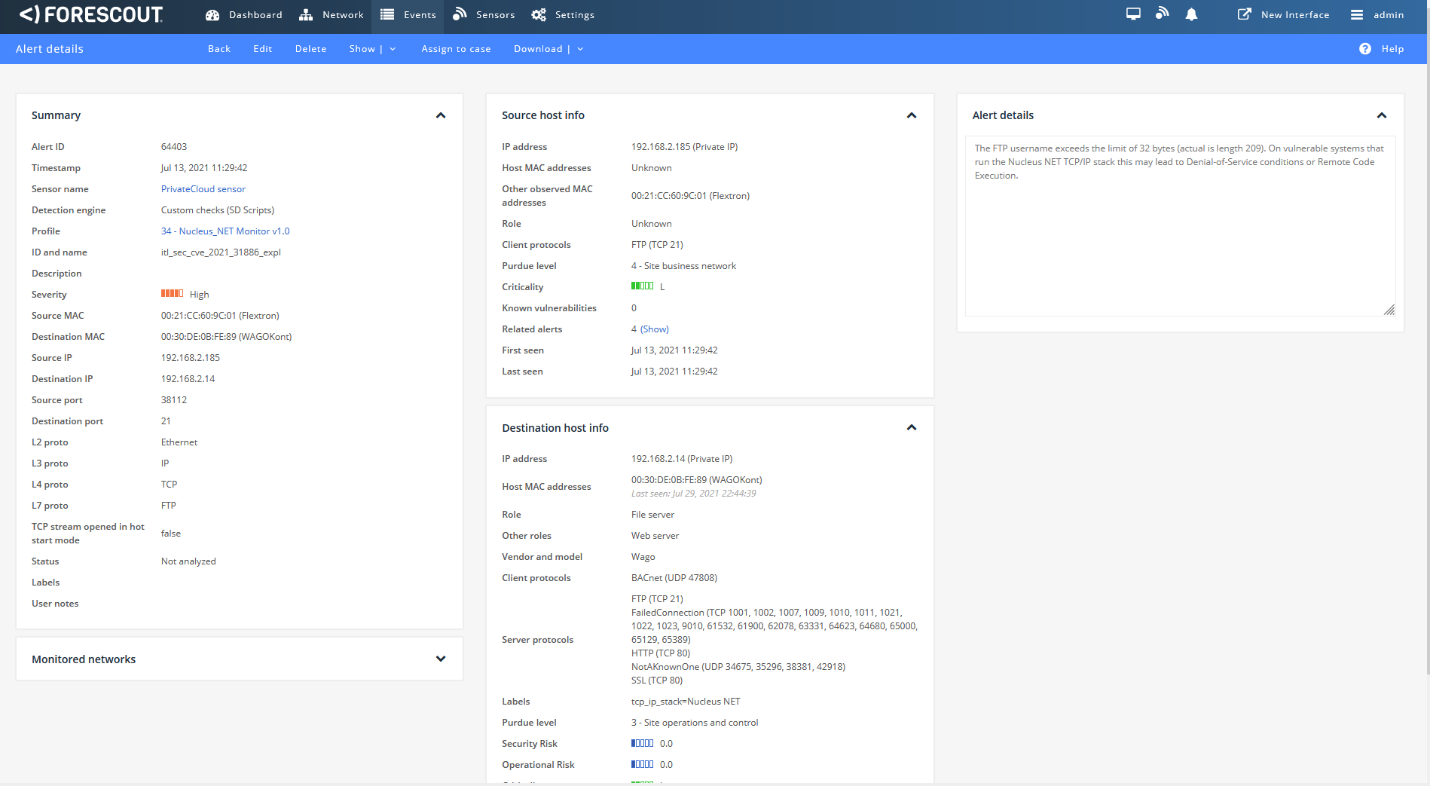
Task: Click the Help question mark icon
Action: [1365, 49]
